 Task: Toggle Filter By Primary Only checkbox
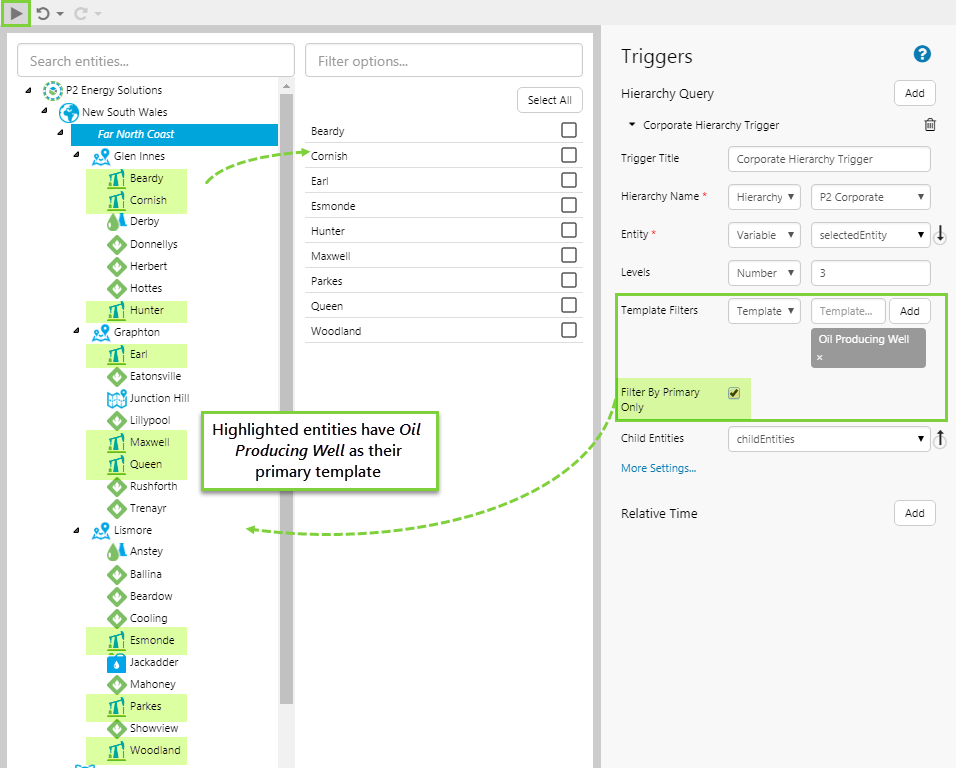click(x=734, y=393)
